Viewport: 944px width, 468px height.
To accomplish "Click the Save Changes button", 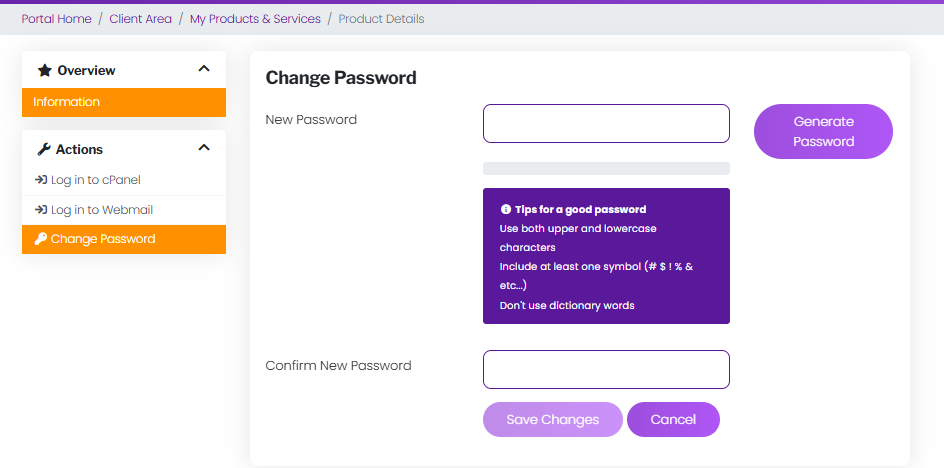I will pos(552,420).
